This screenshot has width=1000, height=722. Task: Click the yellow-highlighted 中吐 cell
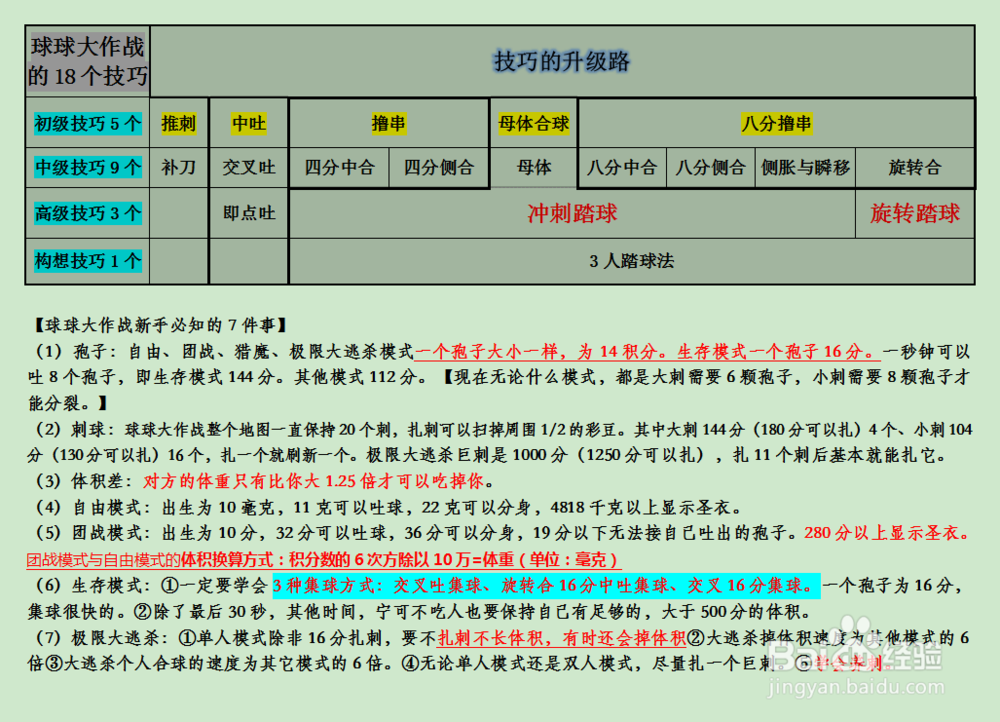[x=248, y=122]
